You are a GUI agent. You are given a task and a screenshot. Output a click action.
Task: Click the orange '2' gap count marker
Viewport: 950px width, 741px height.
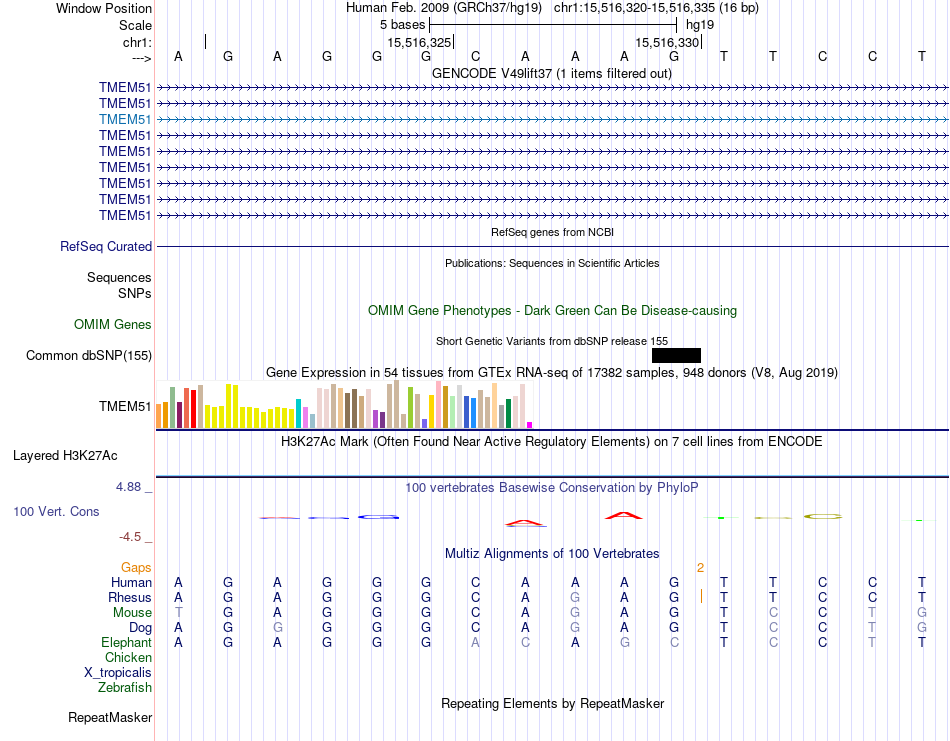700,568
